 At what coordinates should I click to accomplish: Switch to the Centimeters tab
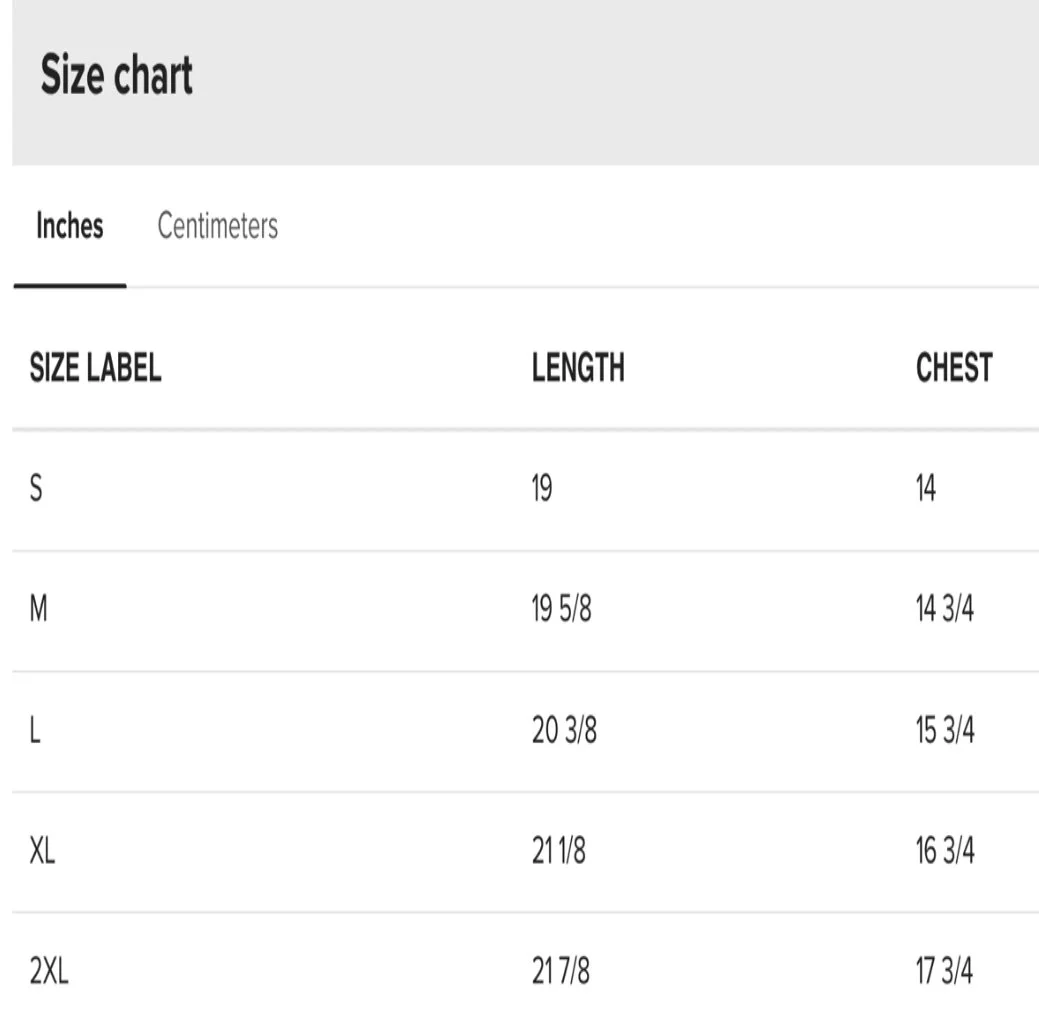tap(217, 226)
